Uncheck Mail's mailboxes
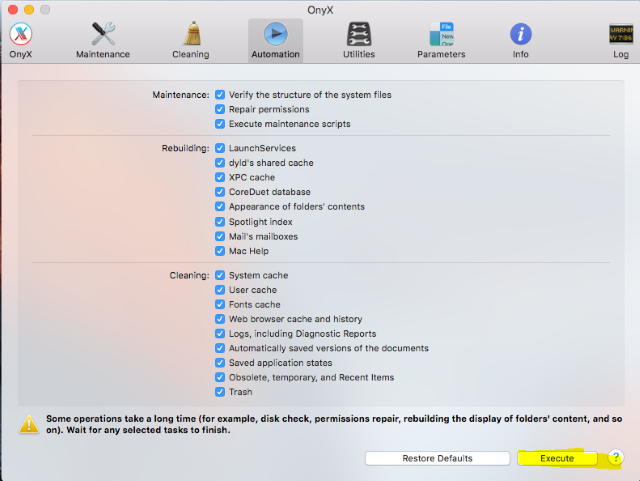 [220, 236]
